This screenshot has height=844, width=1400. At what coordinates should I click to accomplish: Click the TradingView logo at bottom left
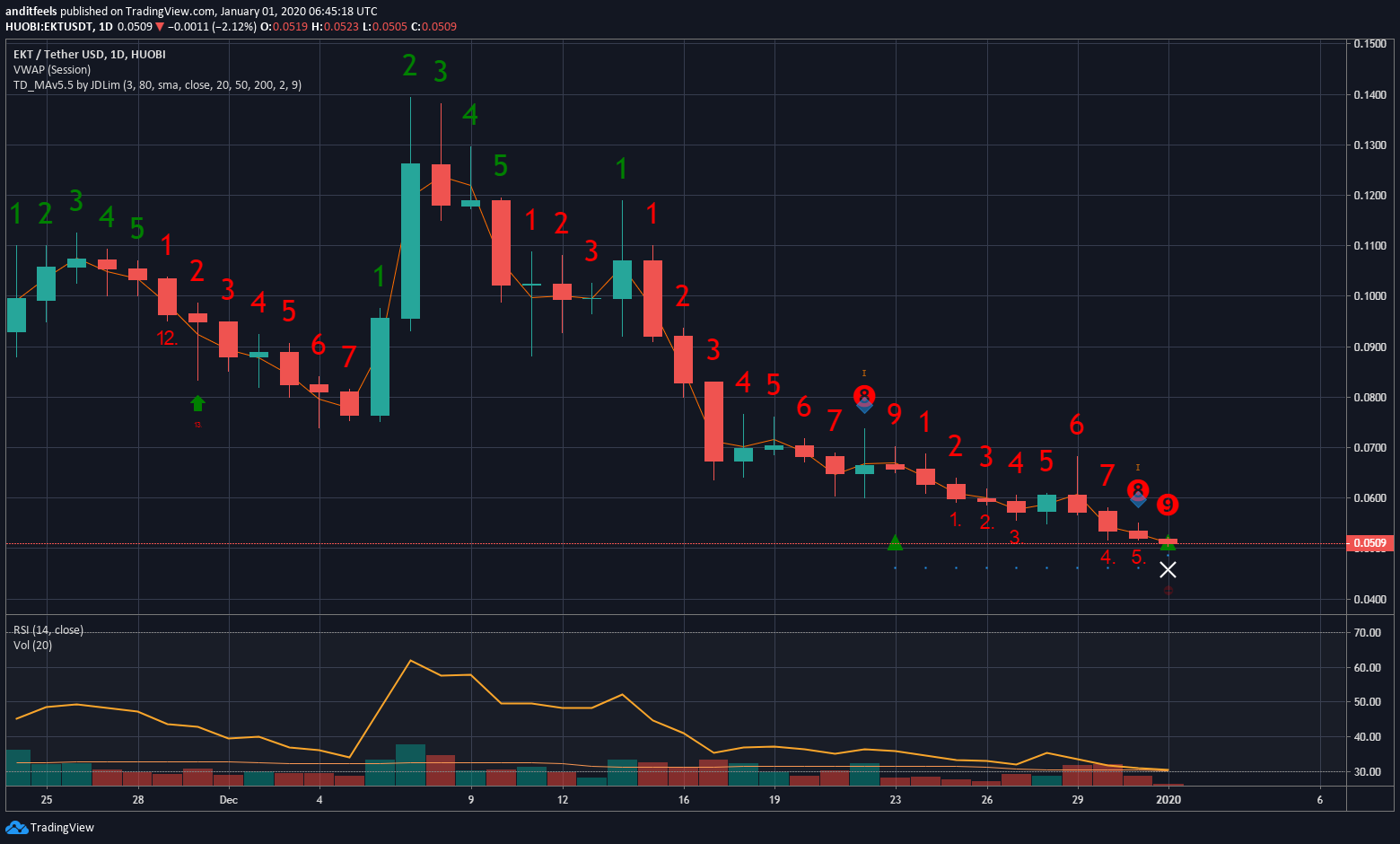[50, 828]
